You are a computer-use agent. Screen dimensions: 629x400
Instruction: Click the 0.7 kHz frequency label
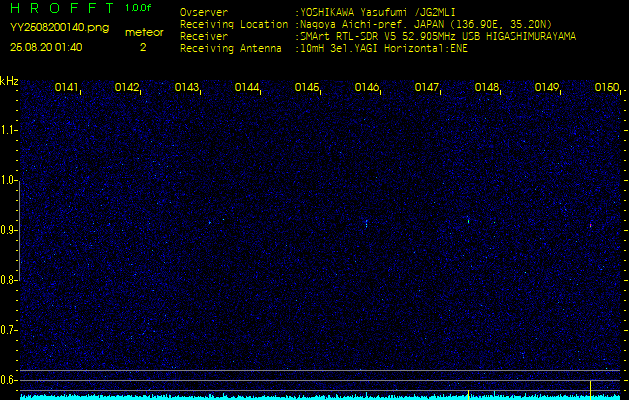tap(7, 331)
